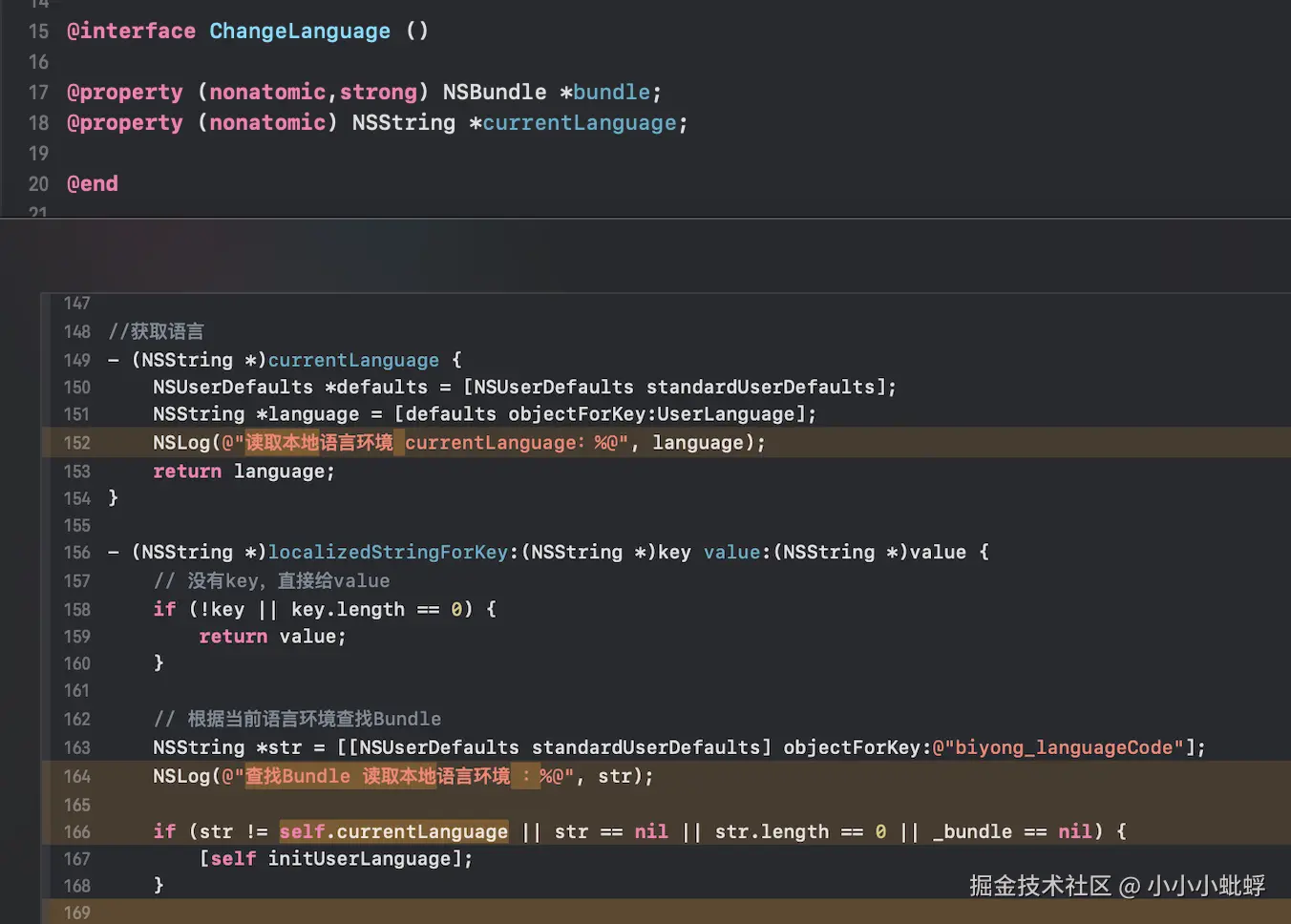Click line number 160 in the gutter
Image resolution: width=1291 pixels, height=924 pixels.
[x=77, y=663]
